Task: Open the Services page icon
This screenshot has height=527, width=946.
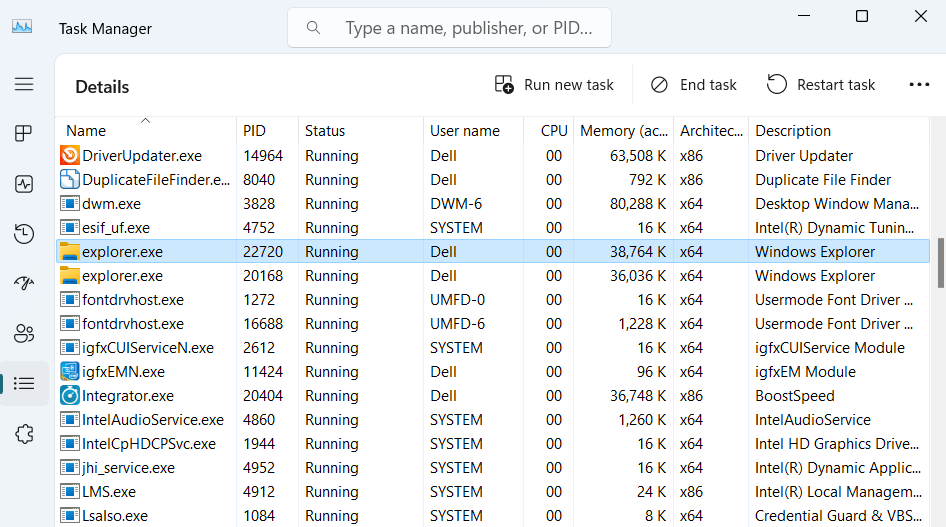Action: (x=24, y=434)
